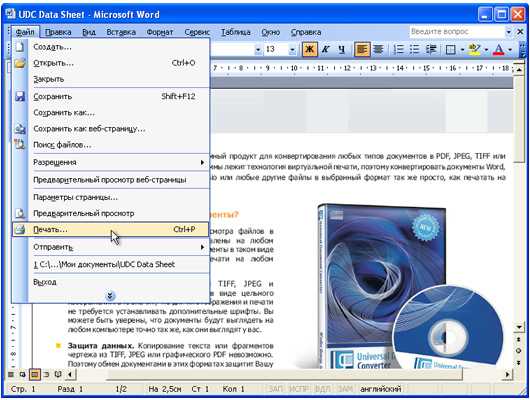Select Поиск файлов... entry

click(111, 145)
